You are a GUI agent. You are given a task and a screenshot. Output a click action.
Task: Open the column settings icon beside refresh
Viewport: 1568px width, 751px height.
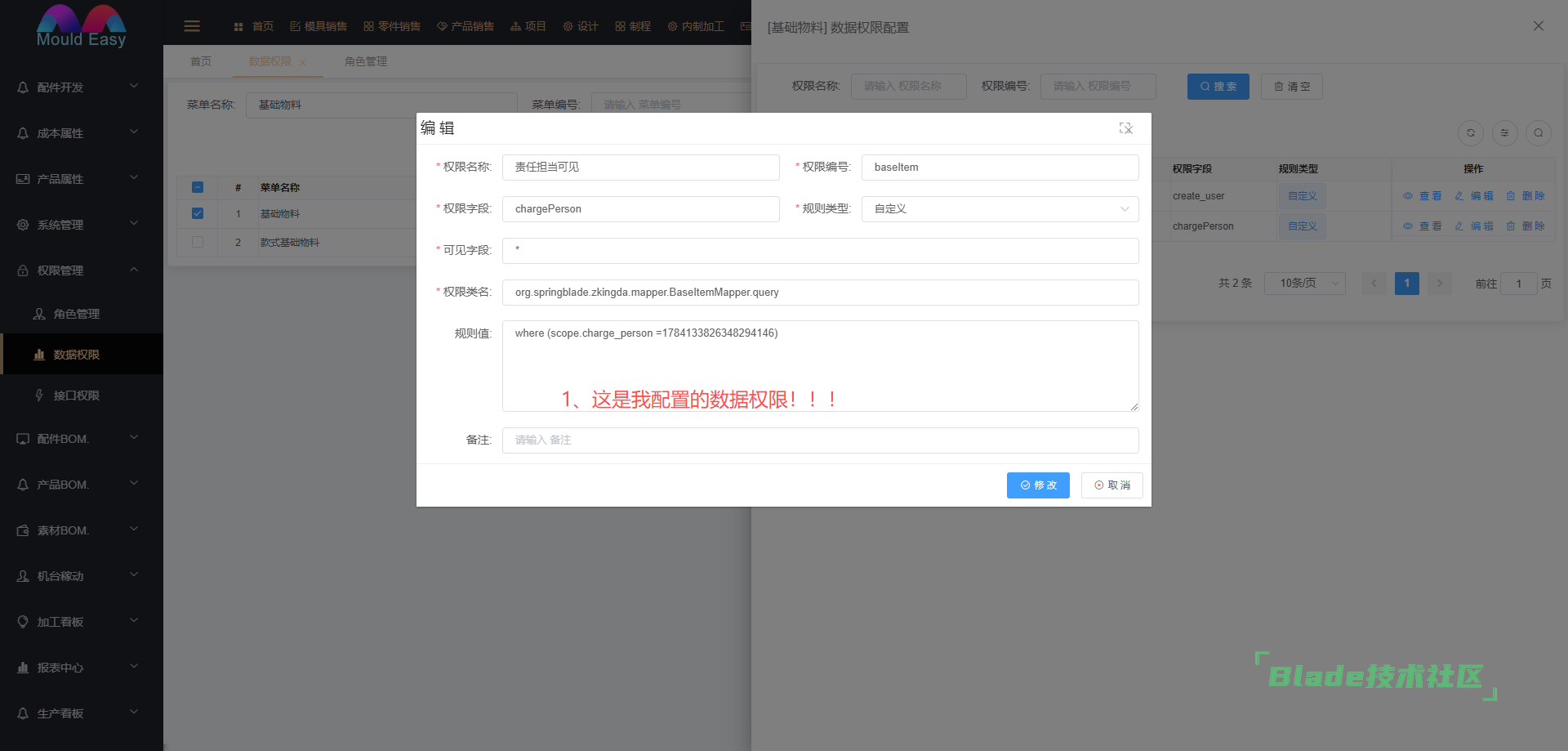(1504, 132)
